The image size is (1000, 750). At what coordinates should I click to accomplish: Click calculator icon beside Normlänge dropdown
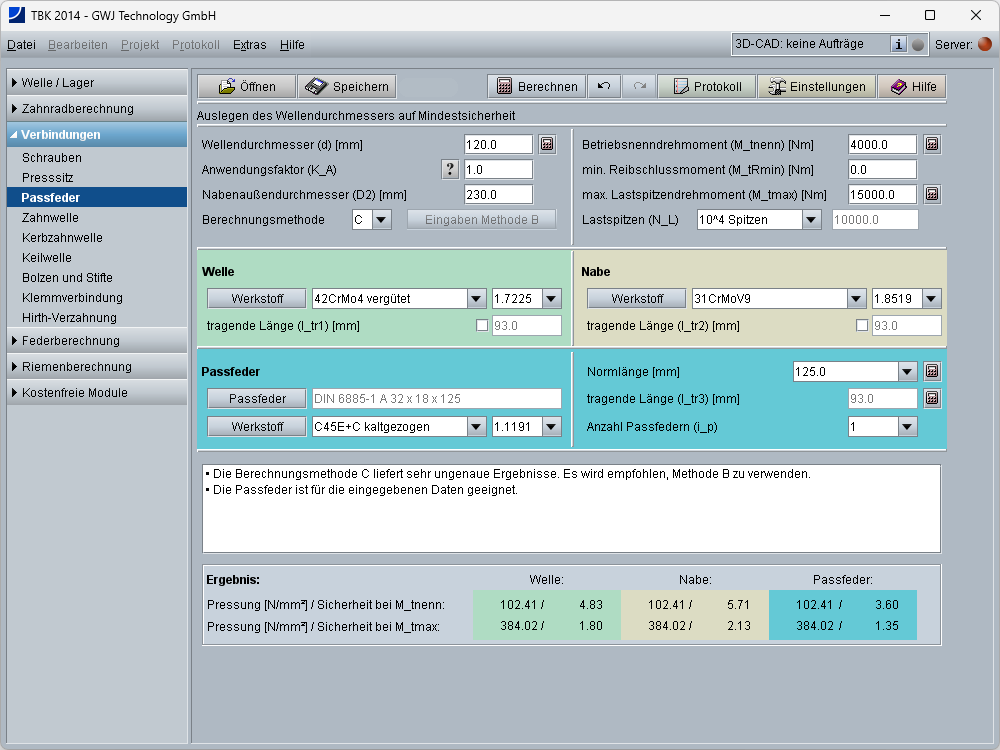pyautogui.click(x=931, y=372)
